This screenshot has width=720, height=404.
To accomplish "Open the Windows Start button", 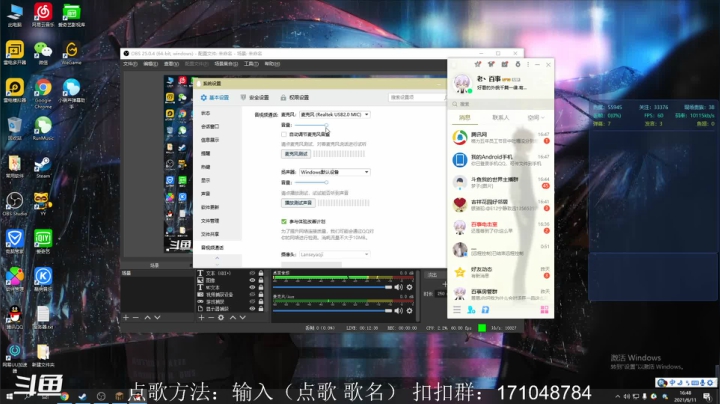I will [9, 396].
